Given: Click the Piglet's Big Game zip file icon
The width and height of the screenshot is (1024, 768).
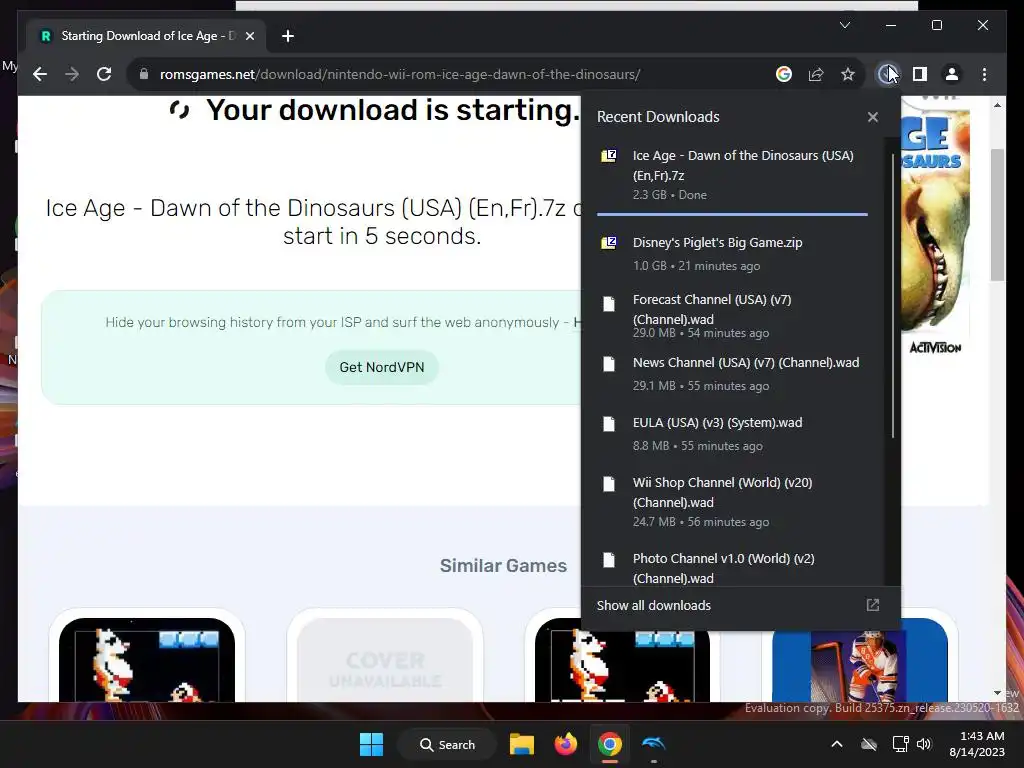Looking at the screenshot, I should 609,243.
